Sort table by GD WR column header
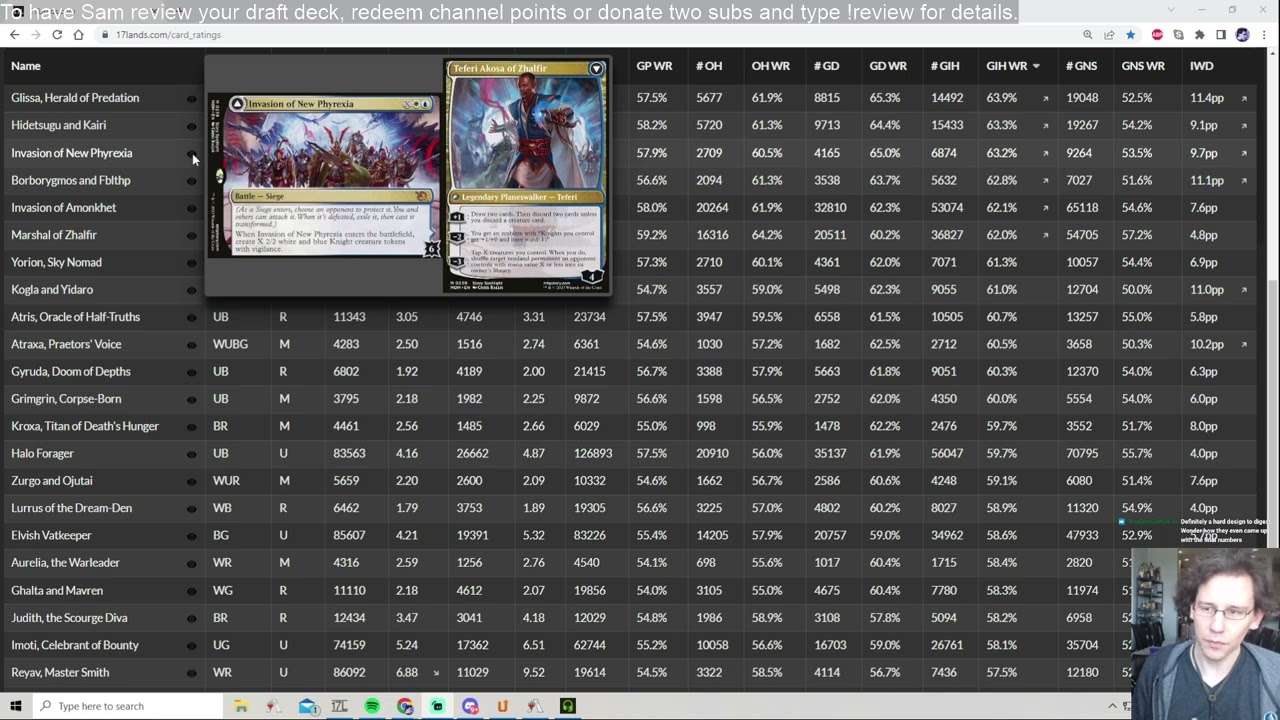The height and width of the screenshot is (720, 1280). (x=888, y=66)
